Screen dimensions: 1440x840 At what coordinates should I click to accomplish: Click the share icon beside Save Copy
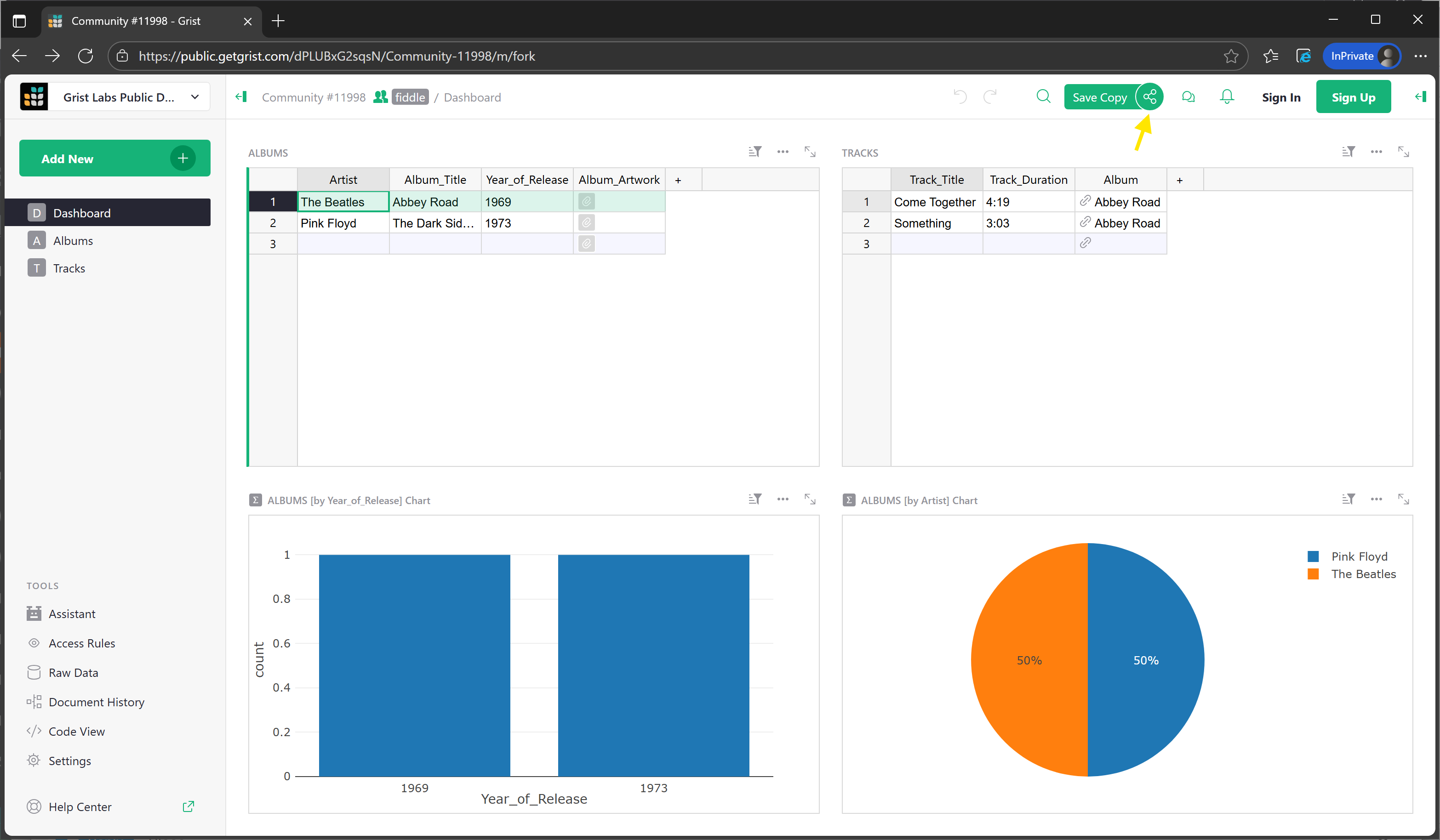1149,97
